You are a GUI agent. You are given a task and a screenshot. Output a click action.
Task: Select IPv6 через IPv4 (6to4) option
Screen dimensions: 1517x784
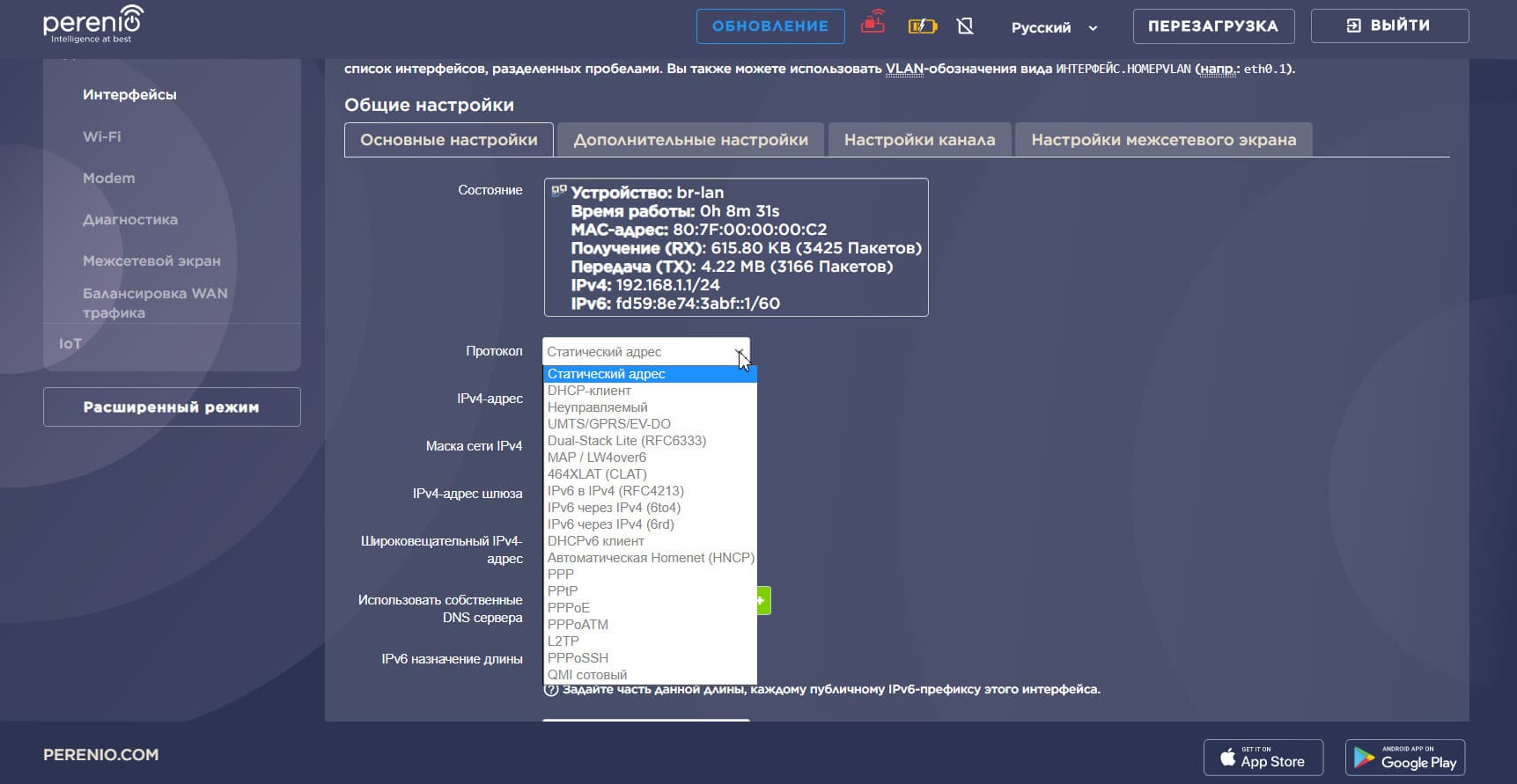coord(650,508)
